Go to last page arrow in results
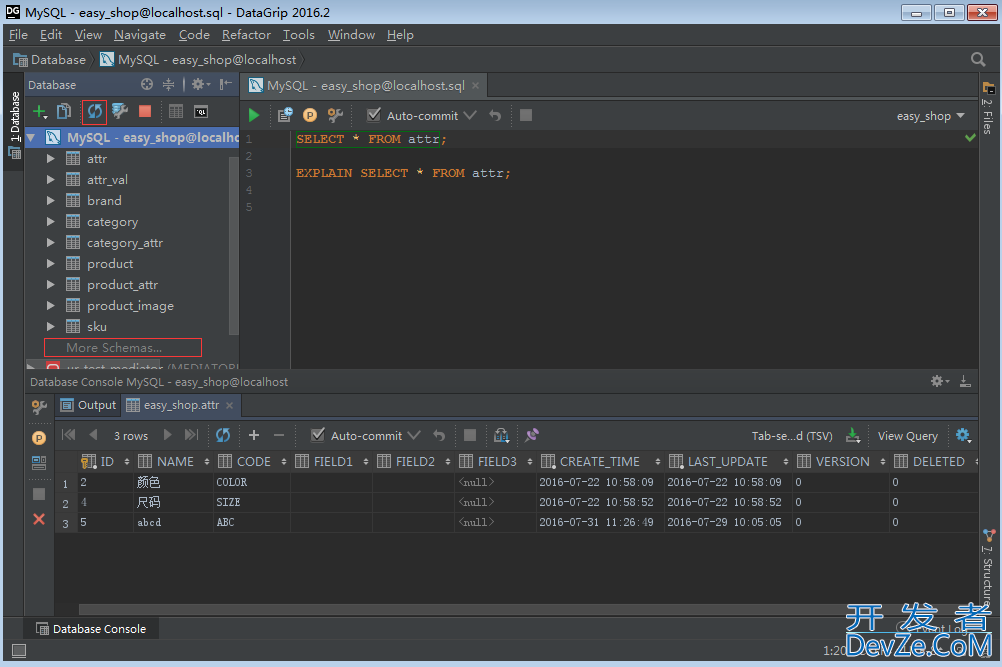This screenshot has height=667, width=1002. [191, 435]
